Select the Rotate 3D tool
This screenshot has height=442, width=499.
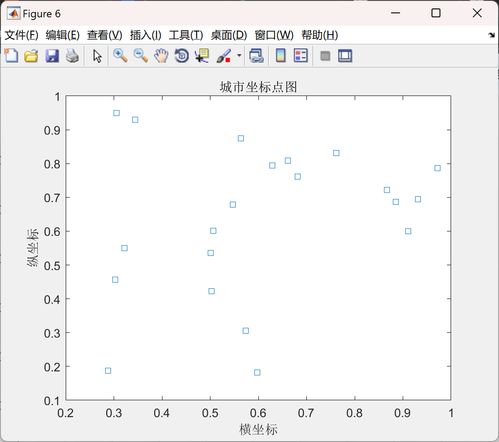point(182,56)
